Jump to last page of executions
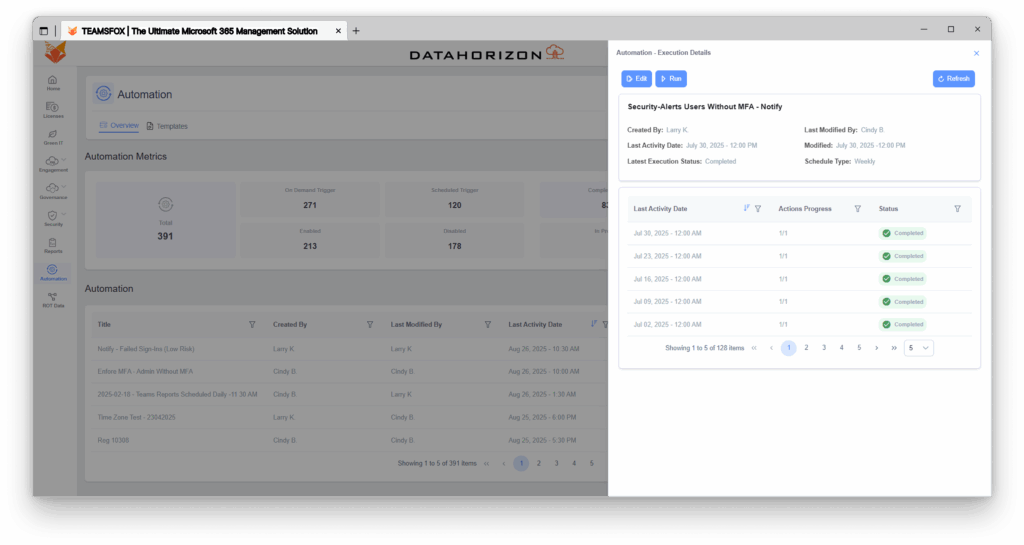1024x545 pixels. tap(894, 348)
